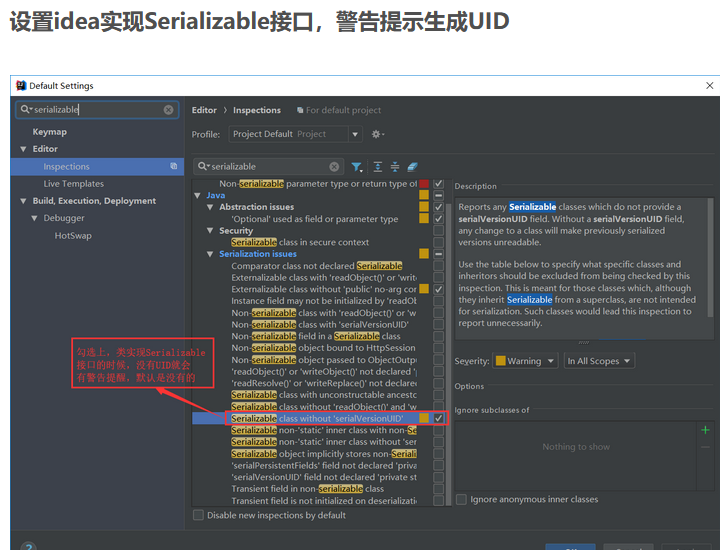Enable 'Serializable class in secure context' checkbox
Image resolution: width=720 pixels, height=550 pixels.
(439, 242)
